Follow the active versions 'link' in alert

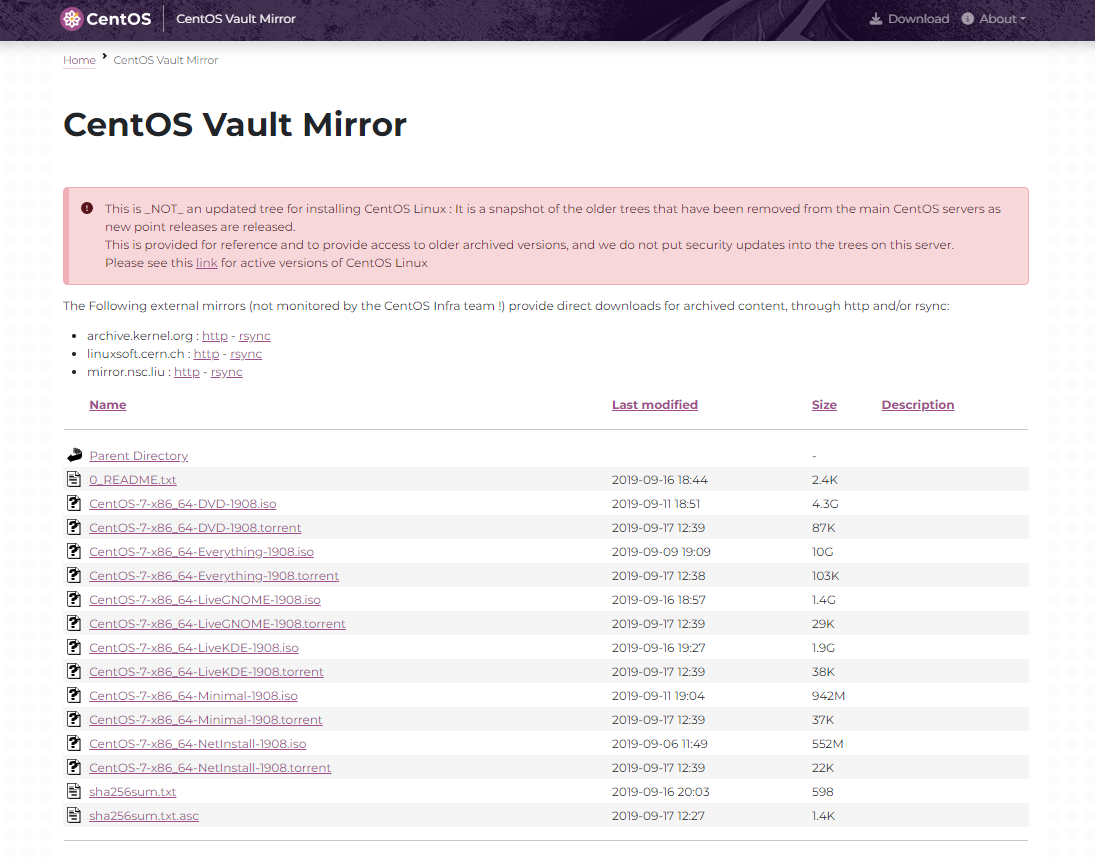pos(207,263)
